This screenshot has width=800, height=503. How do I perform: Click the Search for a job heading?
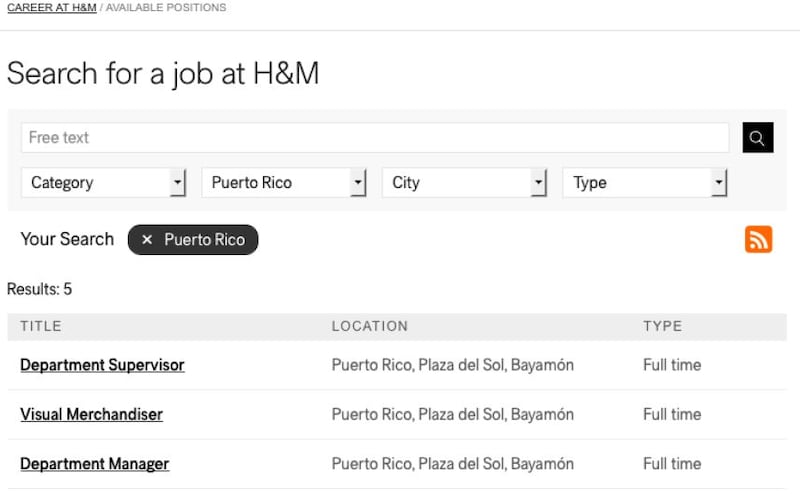[x=163, y=73]
